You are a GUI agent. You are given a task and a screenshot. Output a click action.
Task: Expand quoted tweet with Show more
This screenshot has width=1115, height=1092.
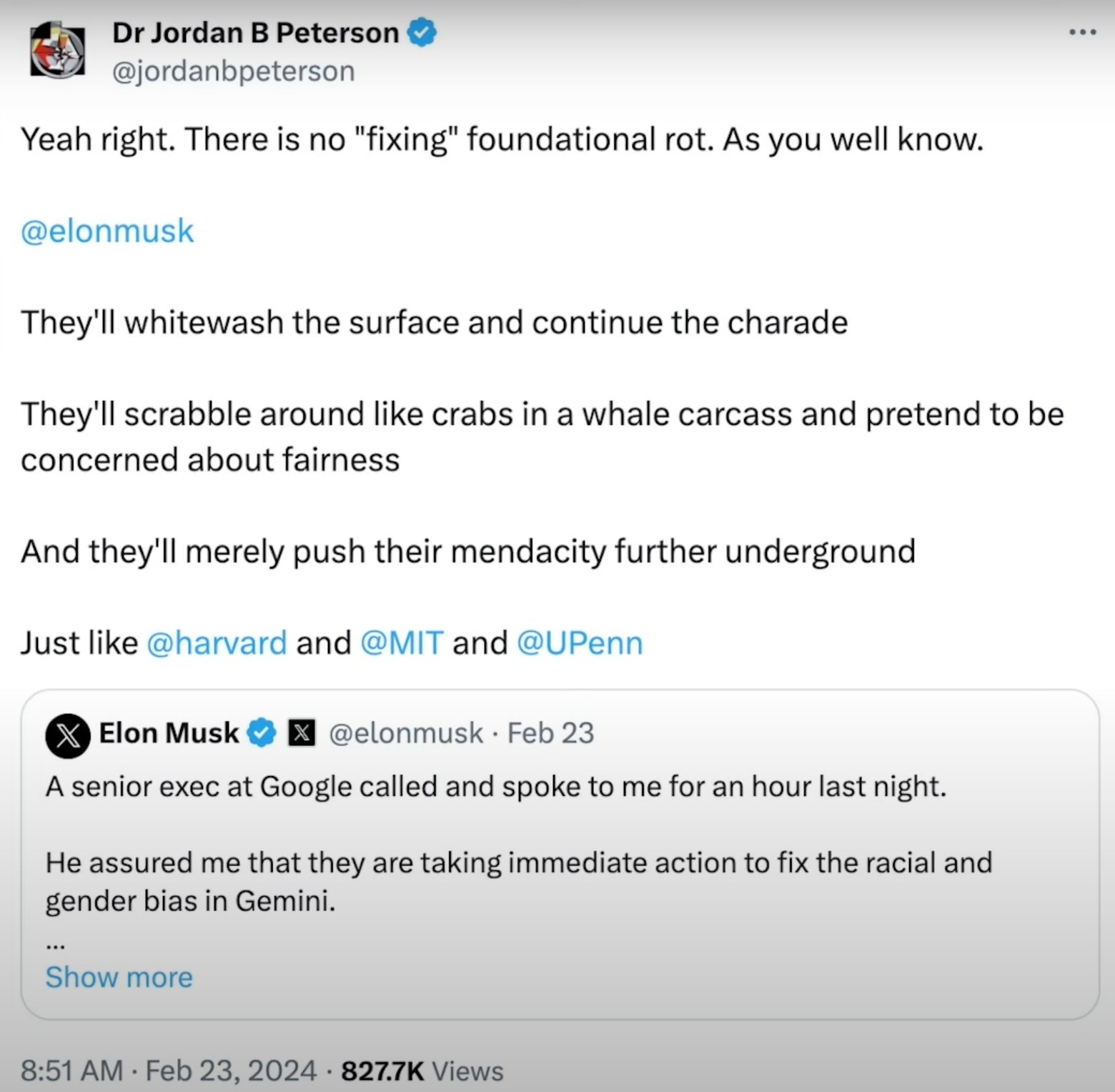[x=119, y=977]
